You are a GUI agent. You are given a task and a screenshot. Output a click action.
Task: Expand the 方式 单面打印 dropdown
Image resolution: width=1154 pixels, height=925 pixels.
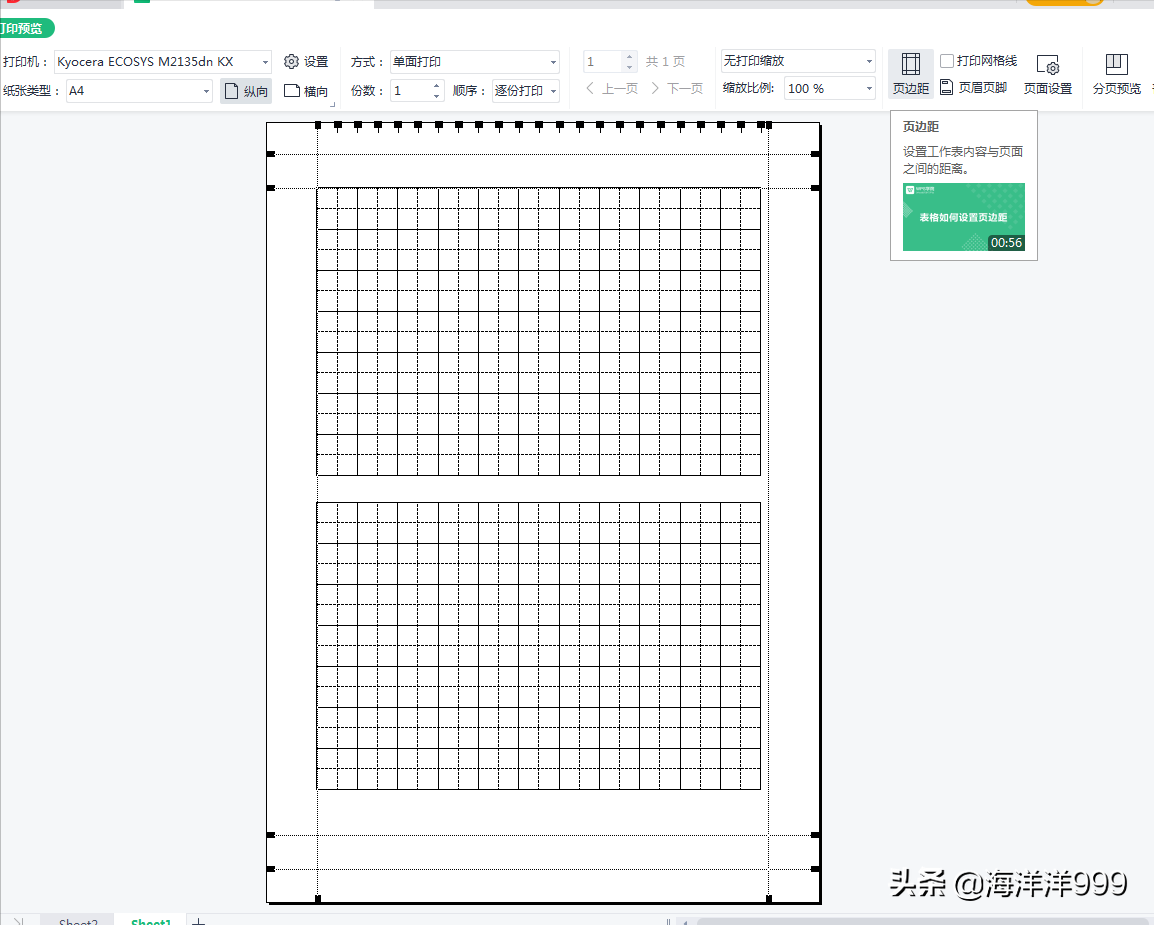coord(553,63)
